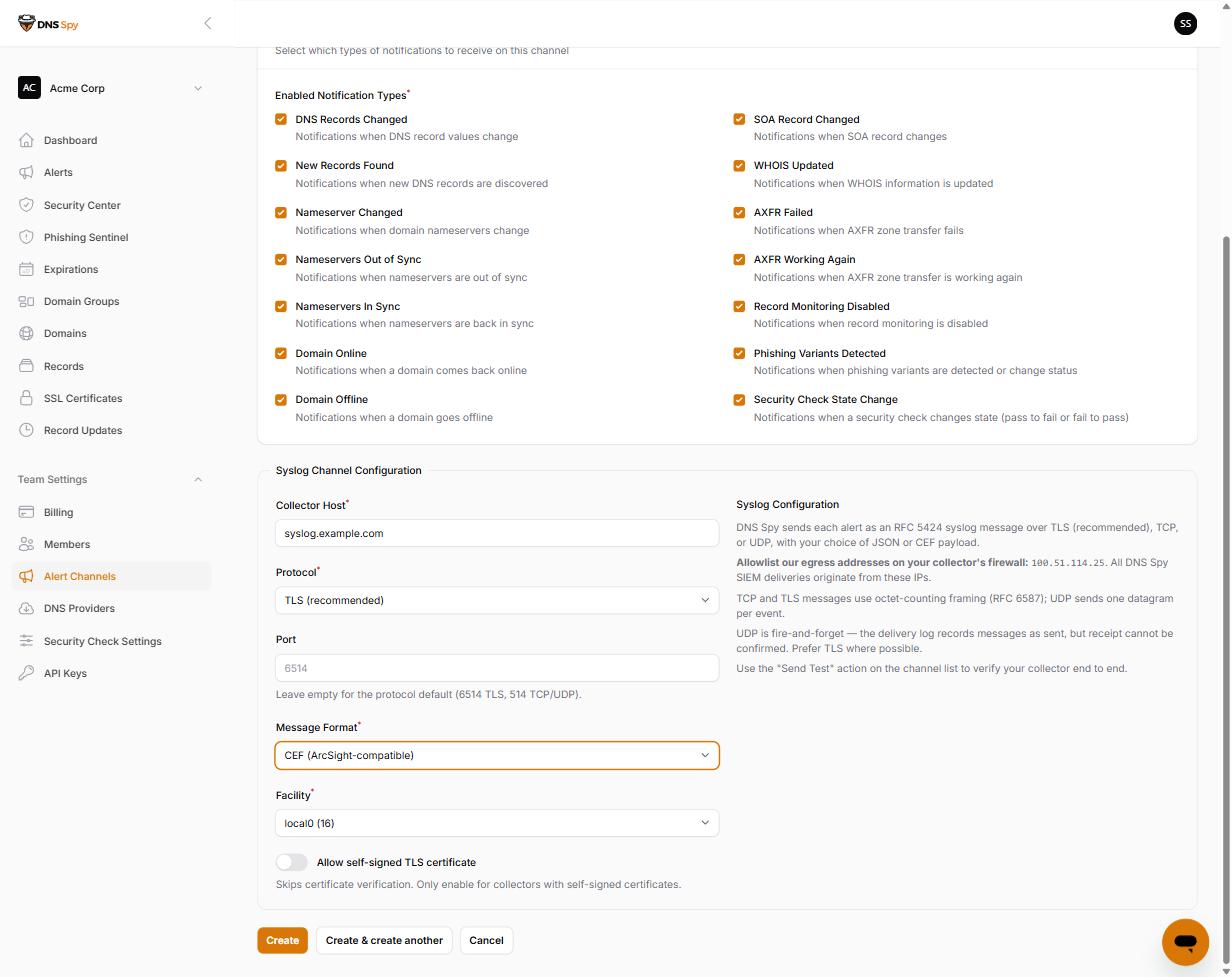
Task: Click the Security Check Settings sliders icon
Action: pyautogui.click(x=26, y=641)
